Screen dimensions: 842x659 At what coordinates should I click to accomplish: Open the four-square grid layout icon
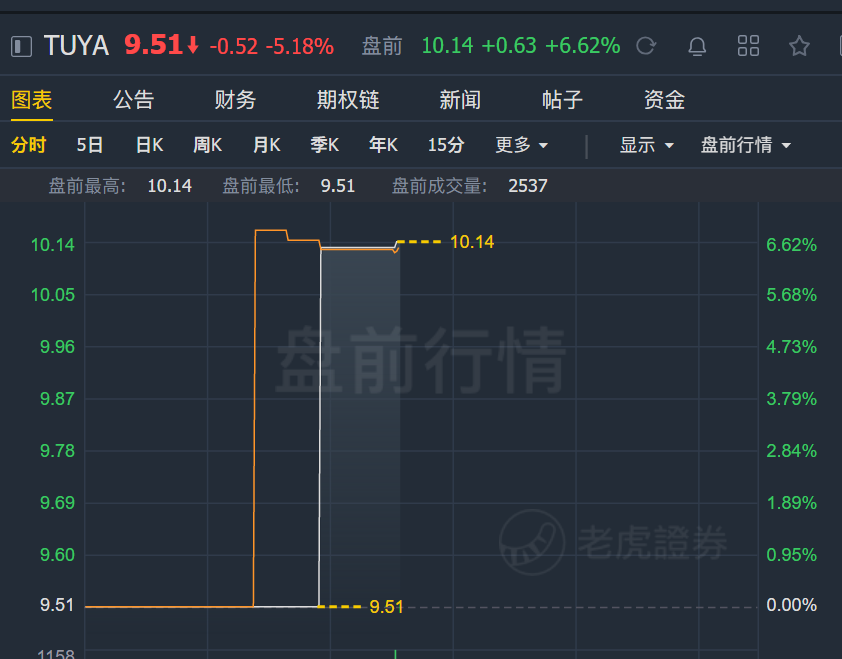pos(748,46)
